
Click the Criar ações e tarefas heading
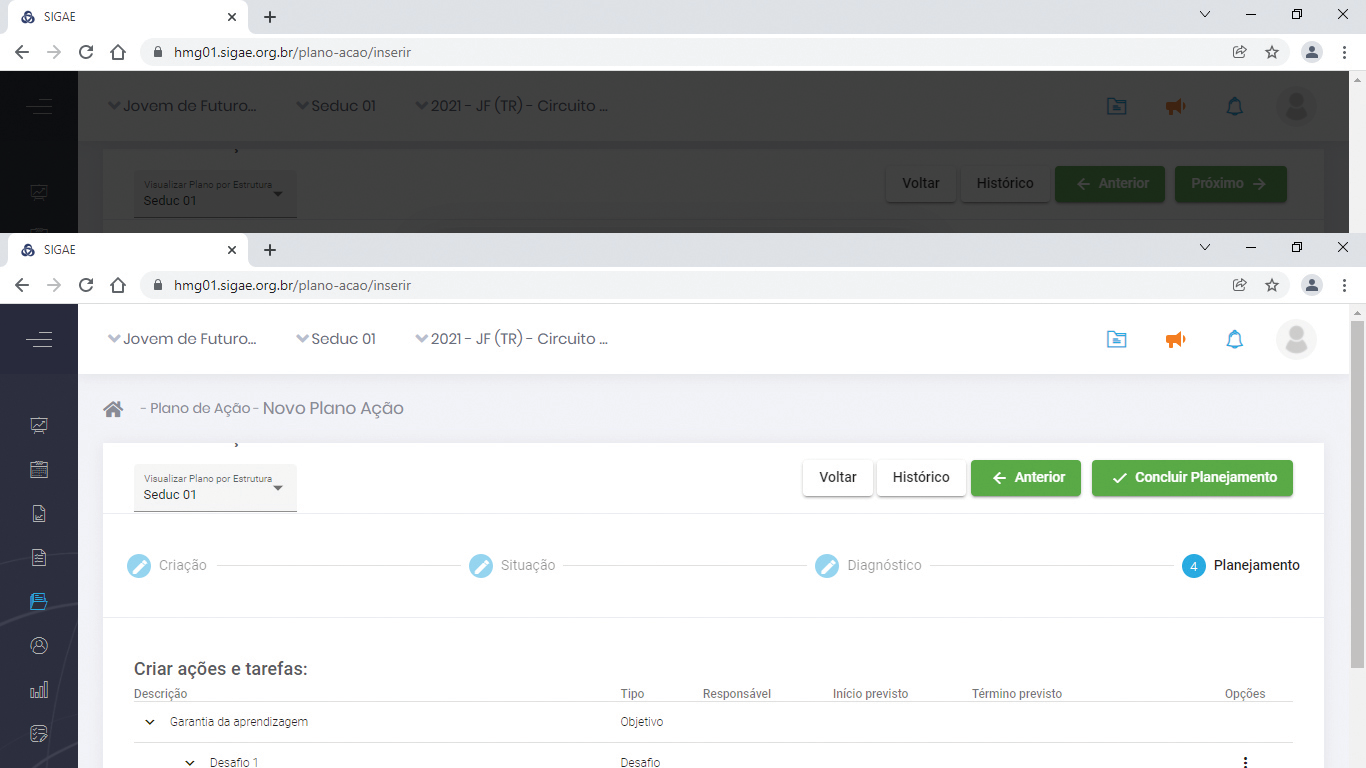point(221,669)
